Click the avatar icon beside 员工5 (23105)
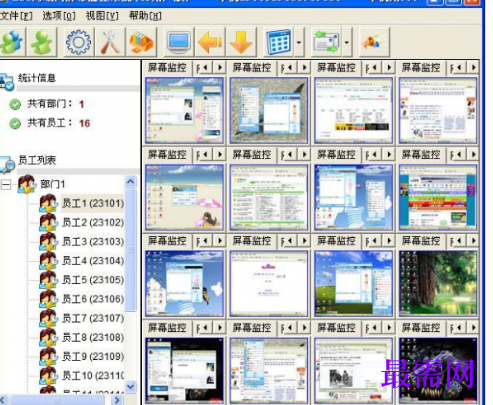Image resolution: width=493 pixels, height=405 pixels. point(48,280)
